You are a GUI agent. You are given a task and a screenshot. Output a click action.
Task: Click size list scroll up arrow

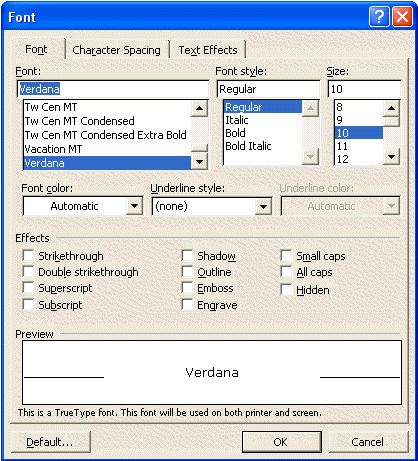click(391, 108)
